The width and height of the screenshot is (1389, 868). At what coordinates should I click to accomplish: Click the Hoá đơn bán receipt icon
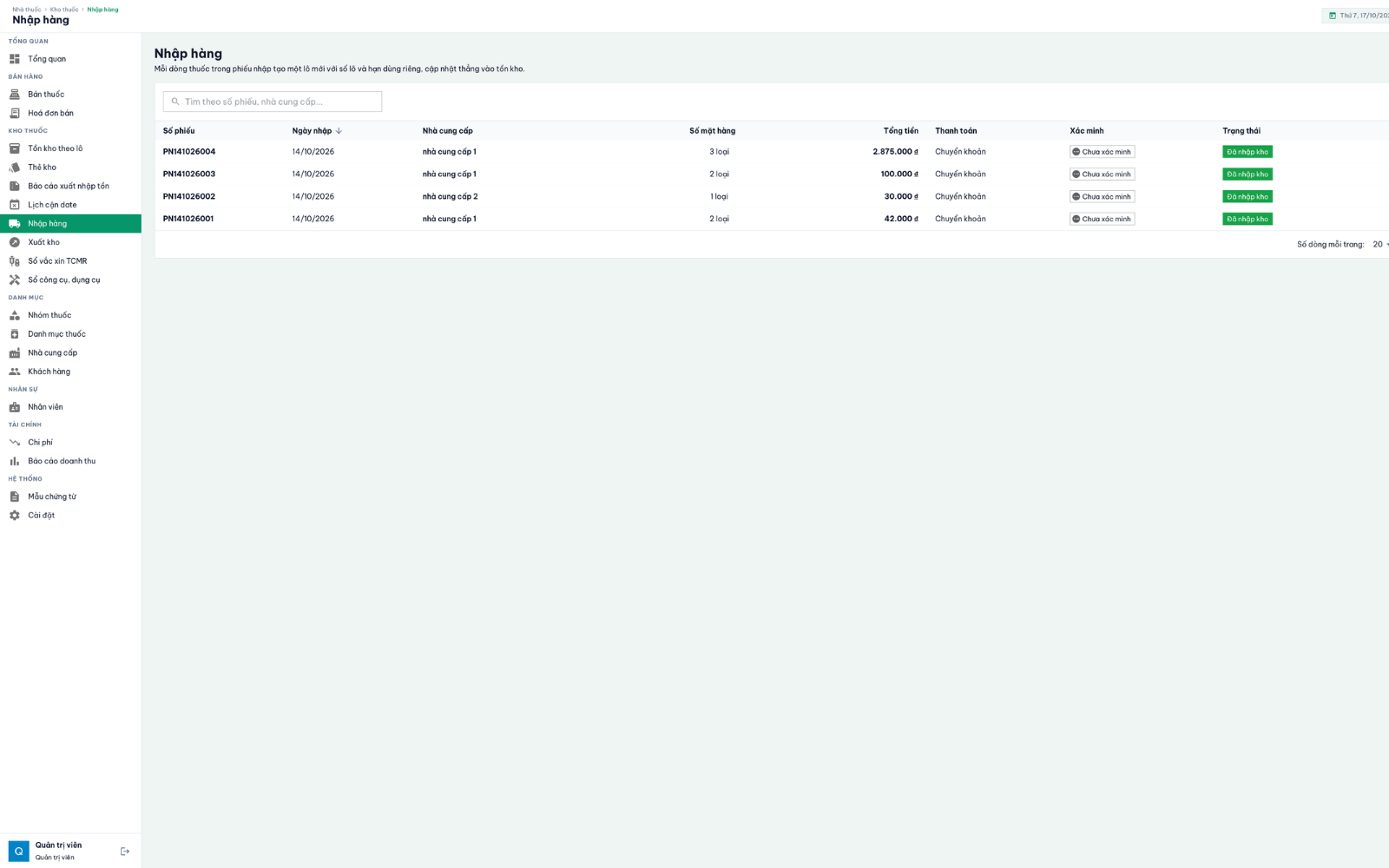(x=15, y=113)
